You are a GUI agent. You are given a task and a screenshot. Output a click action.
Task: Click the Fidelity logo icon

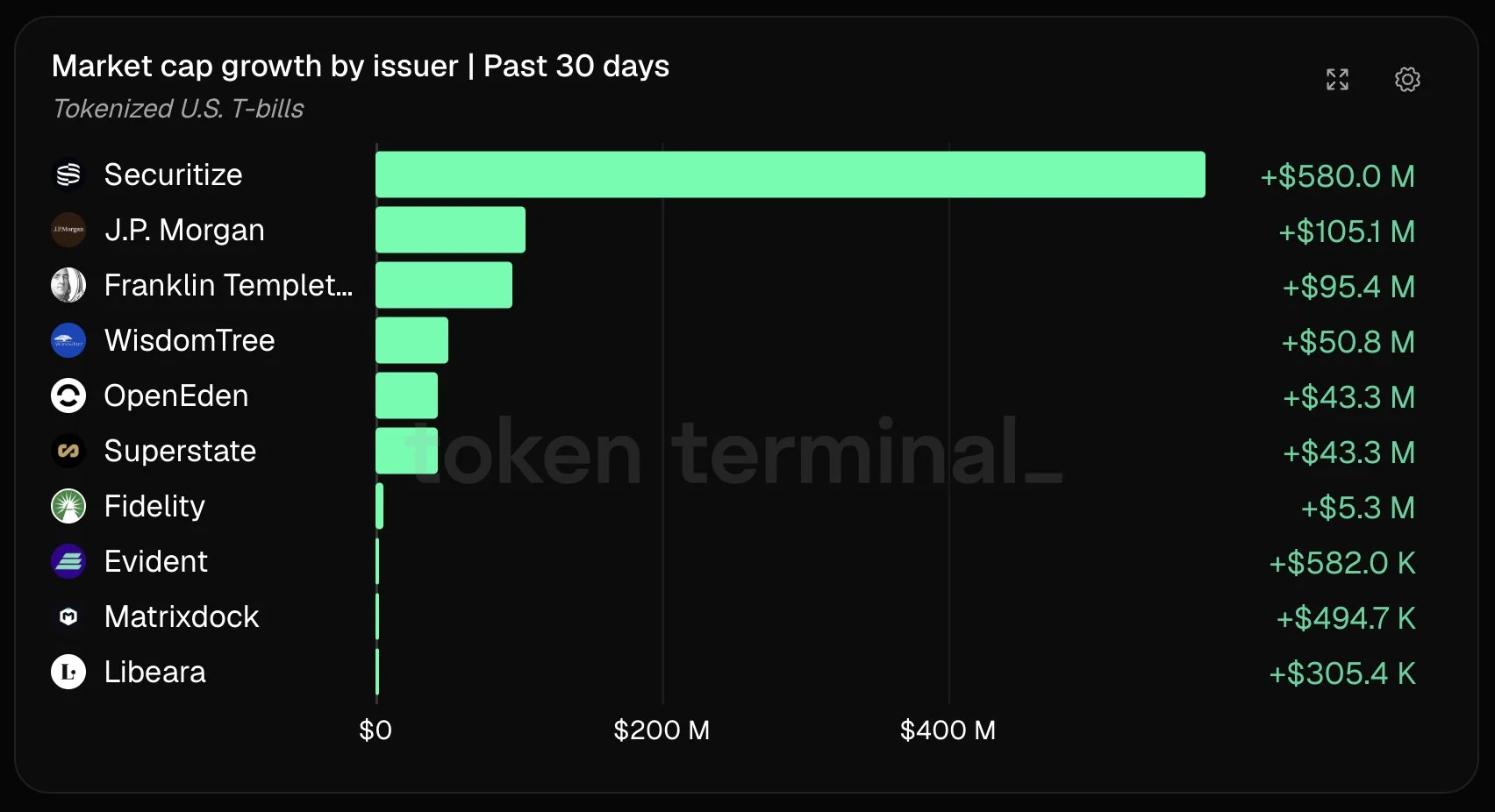pyautogui.click(x=68, y=506)
